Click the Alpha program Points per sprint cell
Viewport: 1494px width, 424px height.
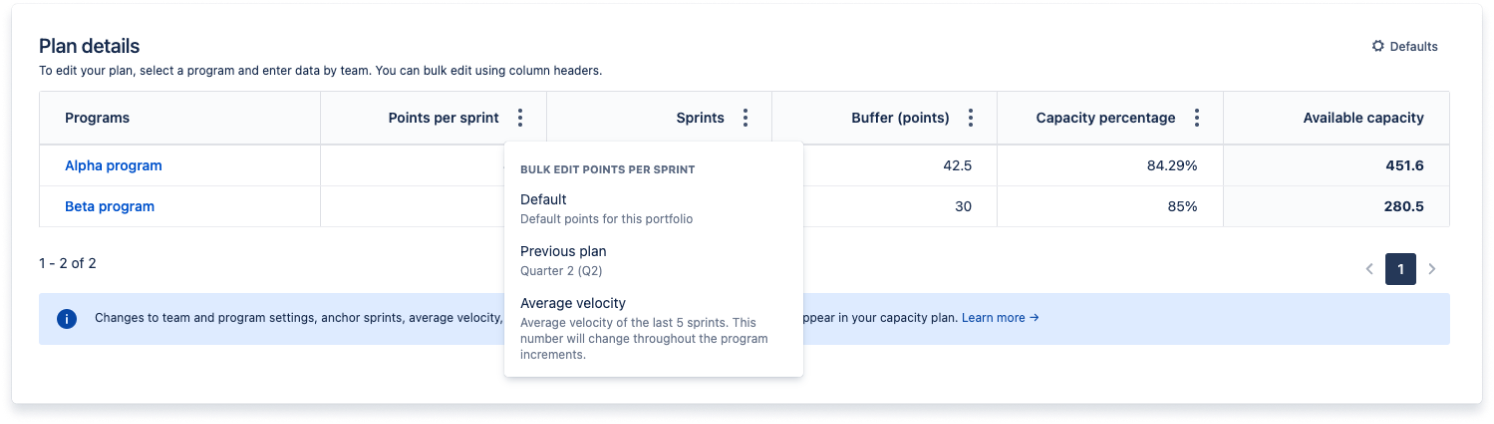[433, 166]
